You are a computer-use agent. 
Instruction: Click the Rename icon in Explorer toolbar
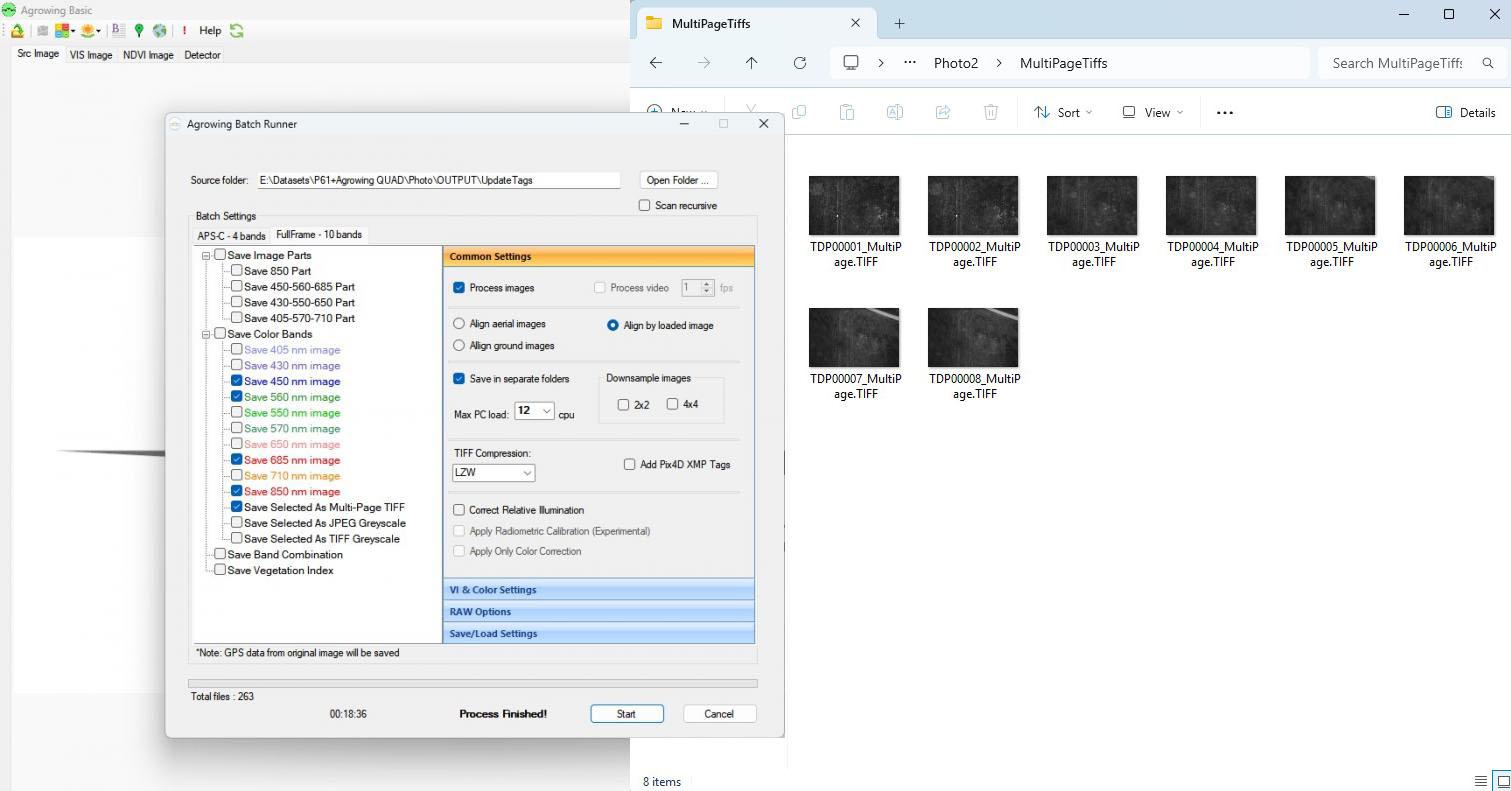tap(894, 113)
